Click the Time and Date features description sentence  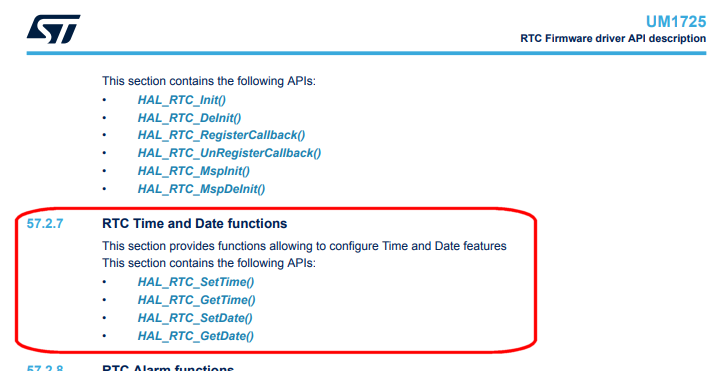click(304, 246)
